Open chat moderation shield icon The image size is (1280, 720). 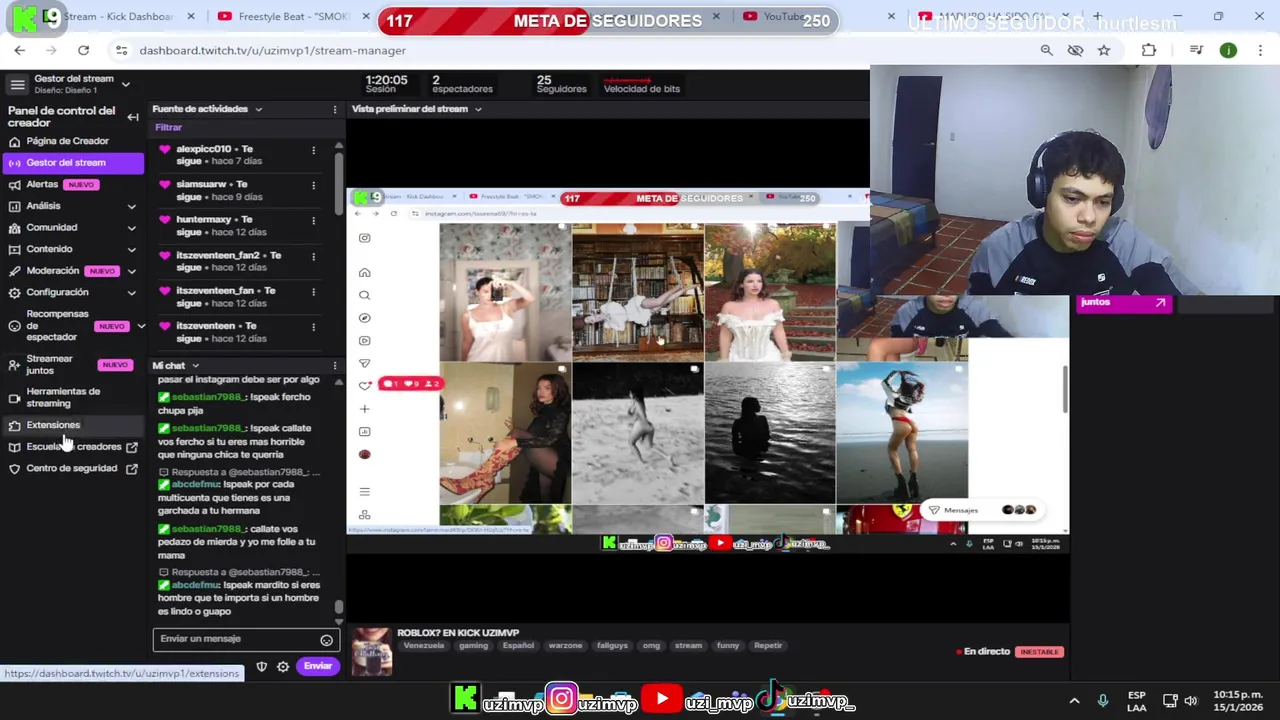[261, 667]
